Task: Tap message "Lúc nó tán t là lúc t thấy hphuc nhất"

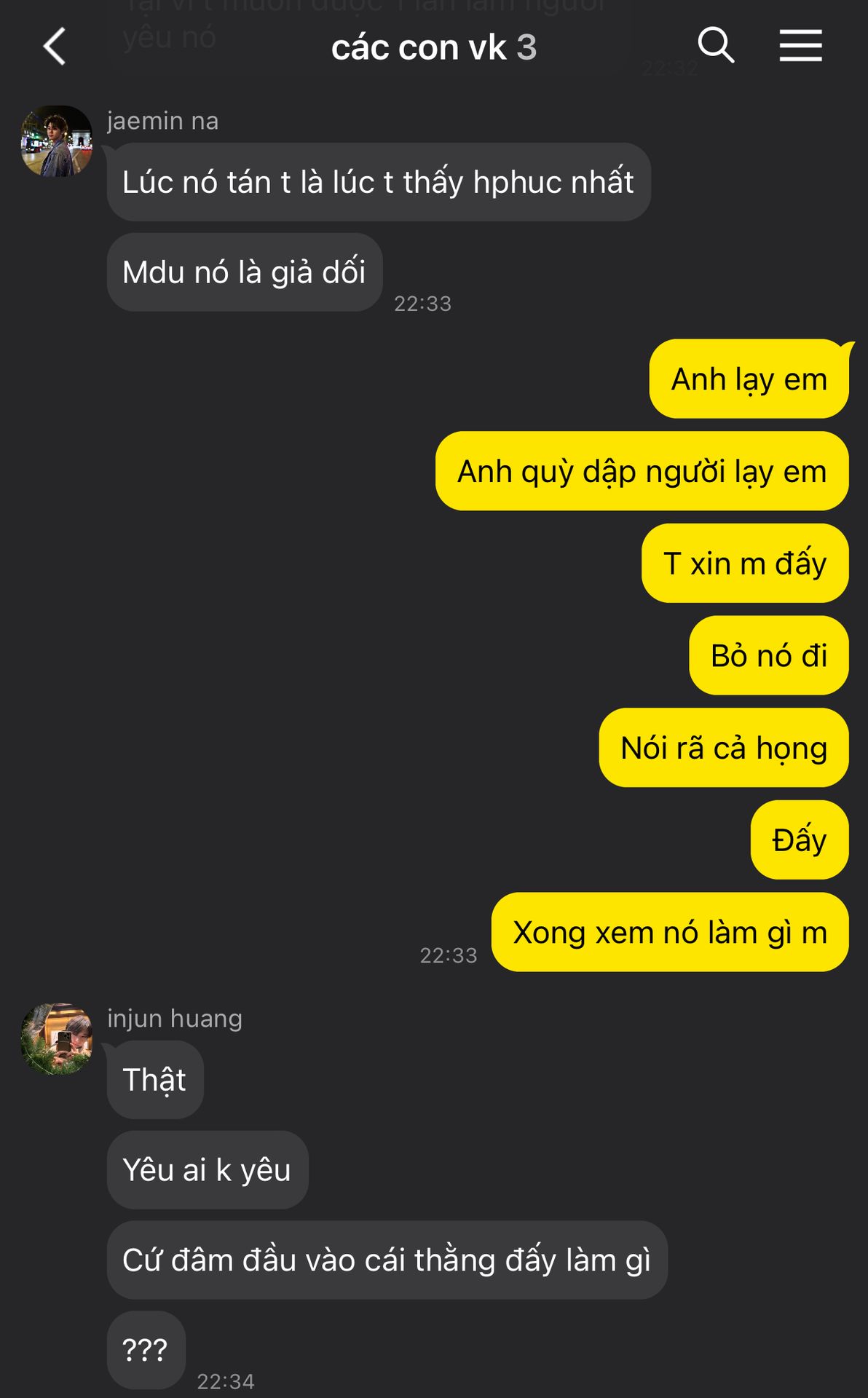Action: 379,182
